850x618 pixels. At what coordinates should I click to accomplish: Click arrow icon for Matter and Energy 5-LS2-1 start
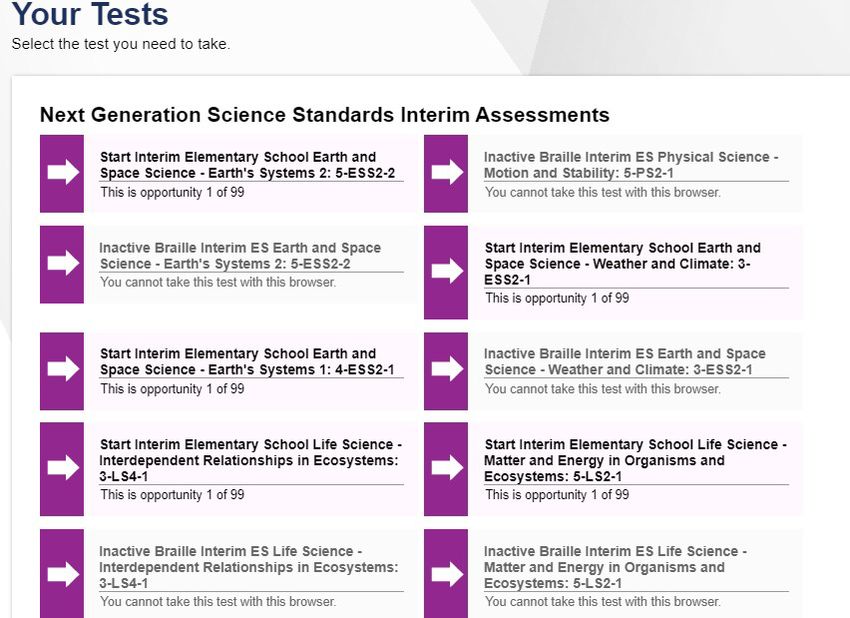(446, 469)
